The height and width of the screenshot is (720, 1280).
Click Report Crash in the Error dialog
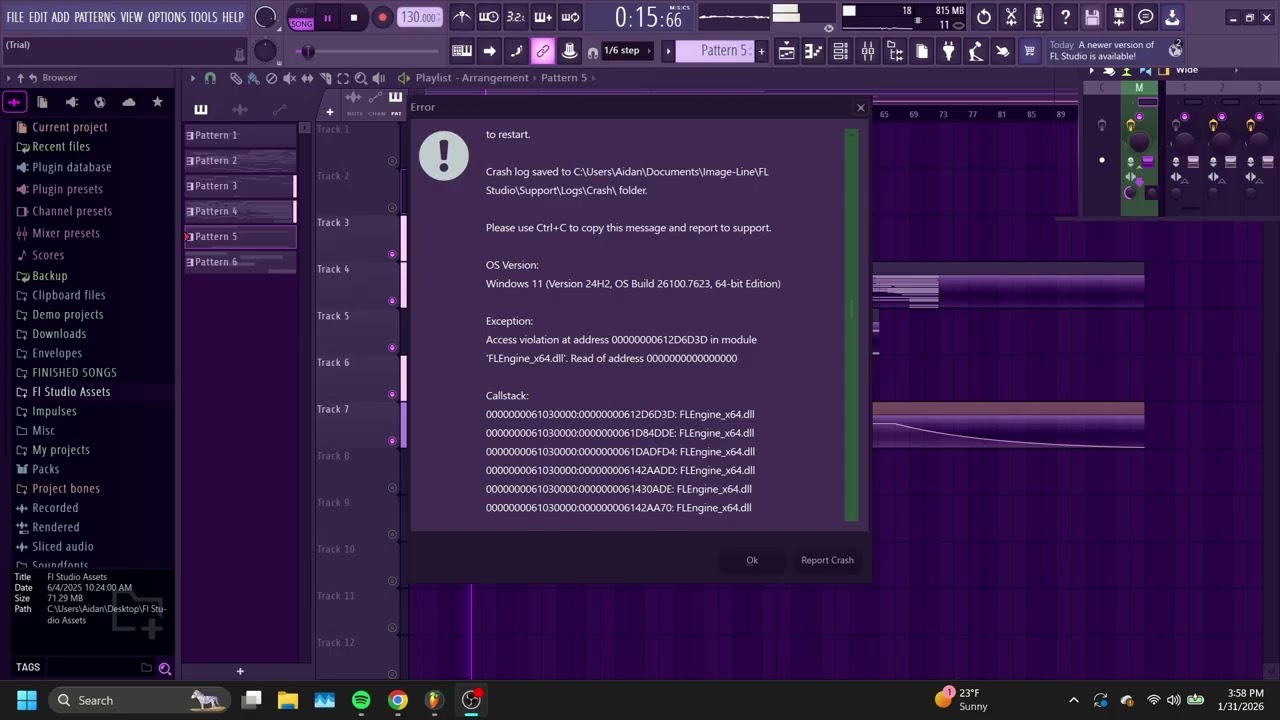pos(827,560)
